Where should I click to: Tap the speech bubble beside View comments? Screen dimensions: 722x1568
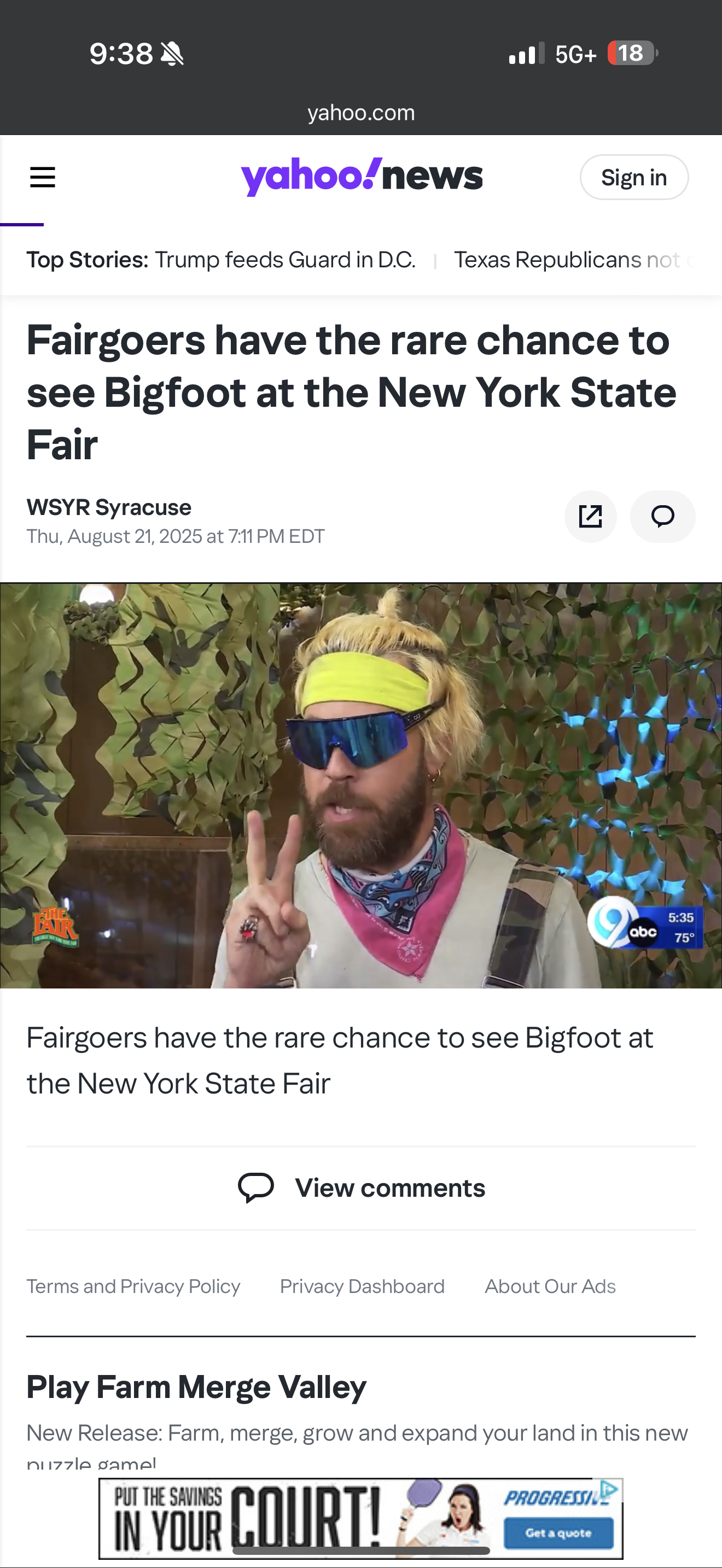point(255,1187)
